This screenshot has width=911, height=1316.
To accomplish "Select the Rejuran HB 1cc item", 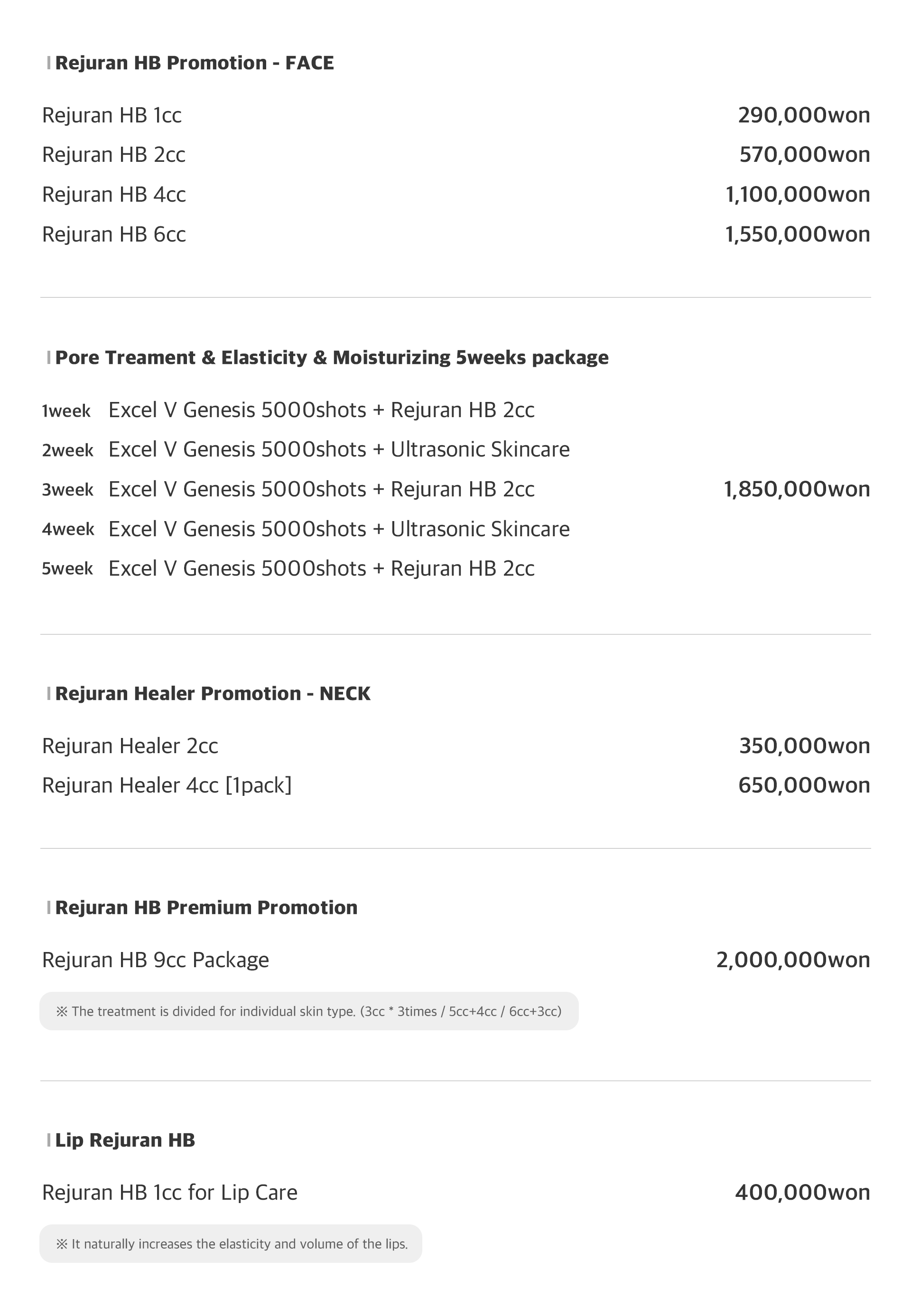I will click(x=112, y=115).
